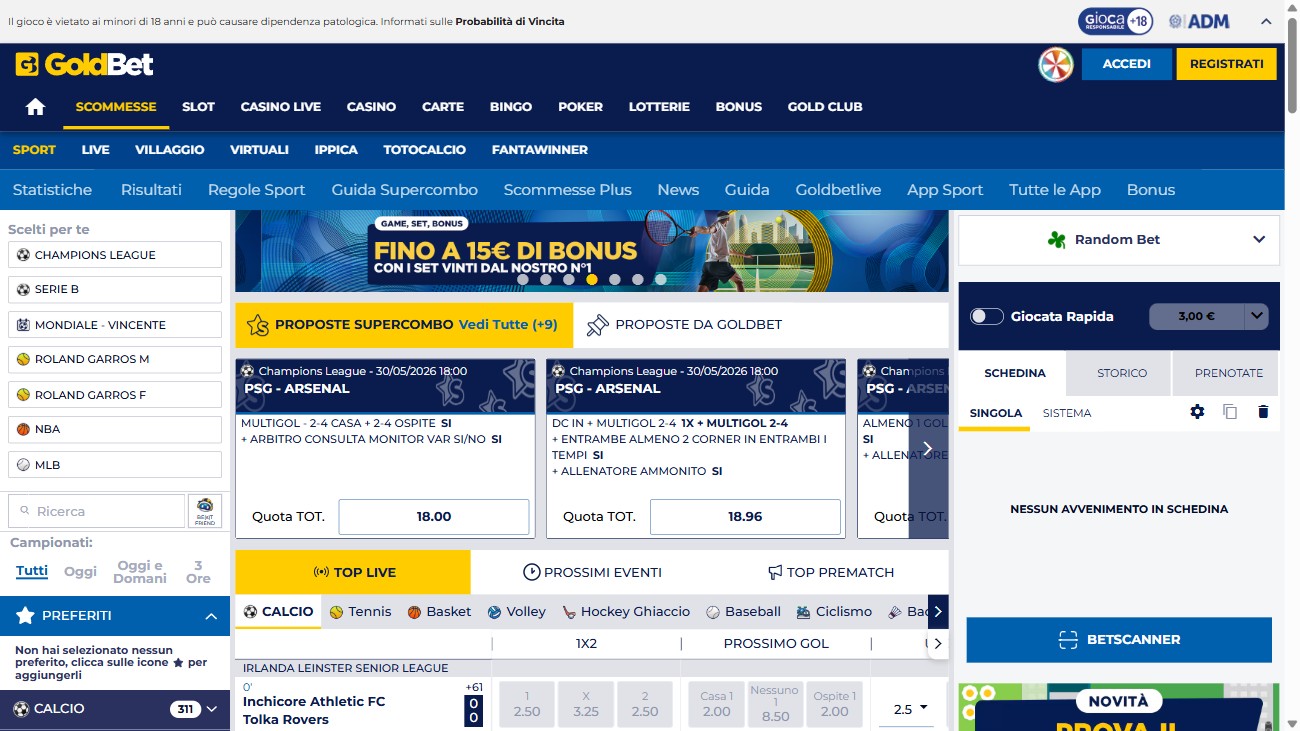Select the 3 Ore filter
The image size is (1300, 731).
198,572
